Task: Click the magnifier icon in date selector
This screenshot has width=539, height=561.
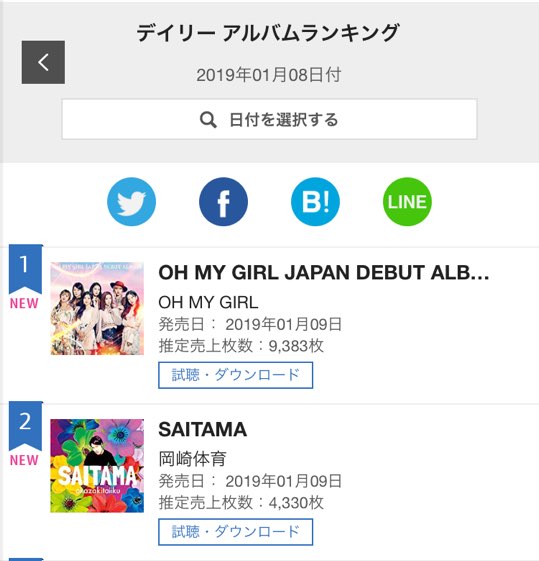Action: 208,119
